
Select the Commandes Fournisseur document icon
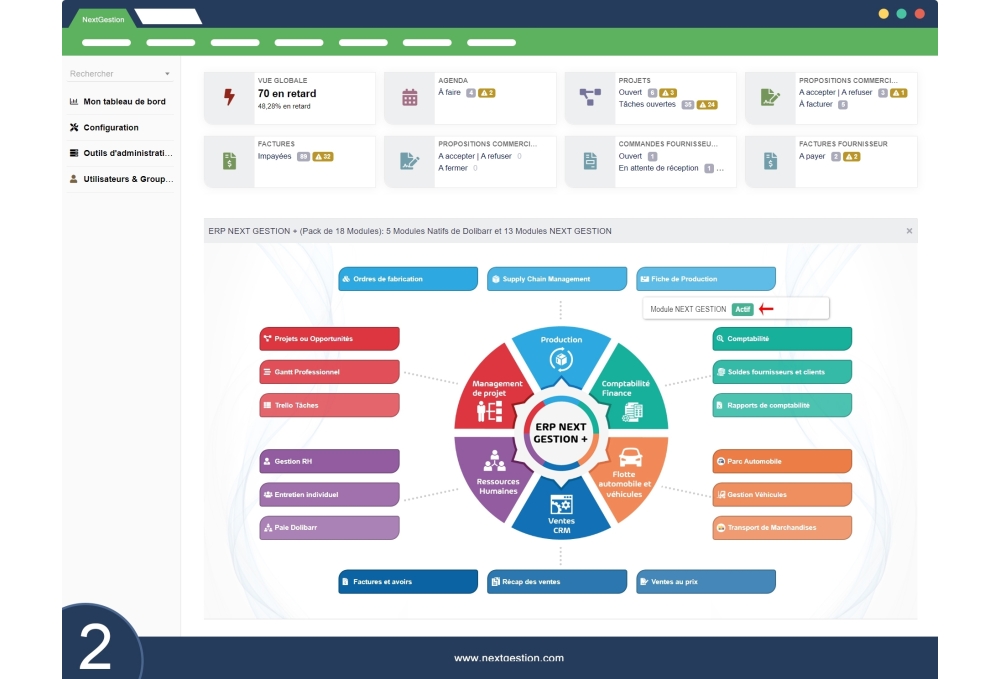pyautogui.click(x=589, y=160)
